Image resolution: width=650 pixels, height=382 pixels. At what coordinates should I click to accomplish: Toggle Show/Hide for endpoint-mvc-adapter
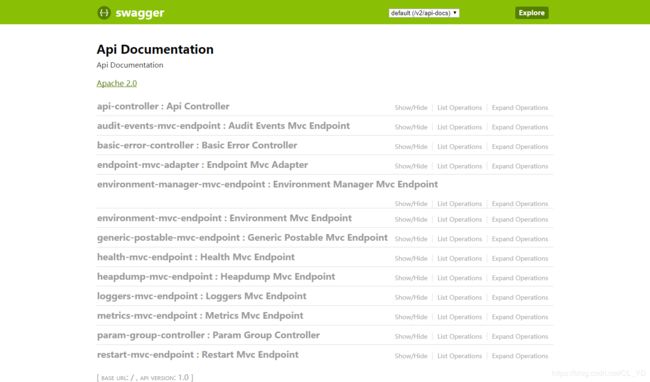[411, 166]
